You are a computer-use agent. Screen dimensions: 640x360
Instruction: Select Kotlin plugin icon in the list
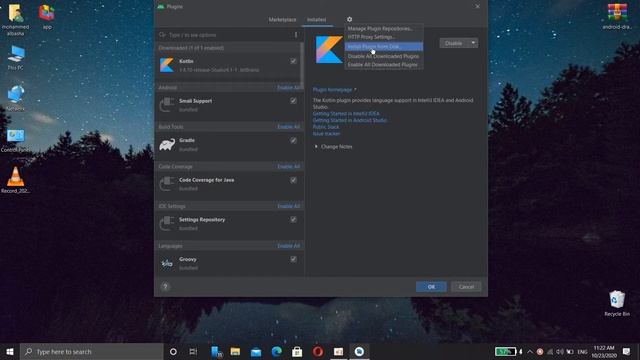[x=167, y=65]
